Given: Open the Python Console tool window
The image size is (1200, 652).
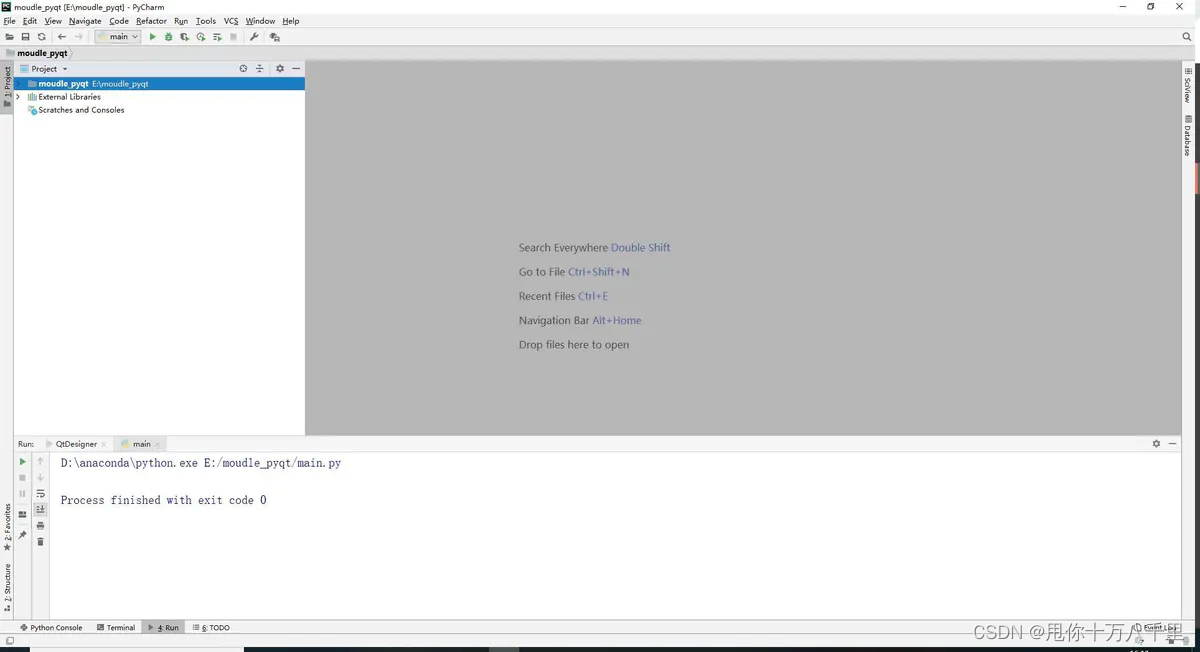Looking at the screenshot, I should 51,628.
